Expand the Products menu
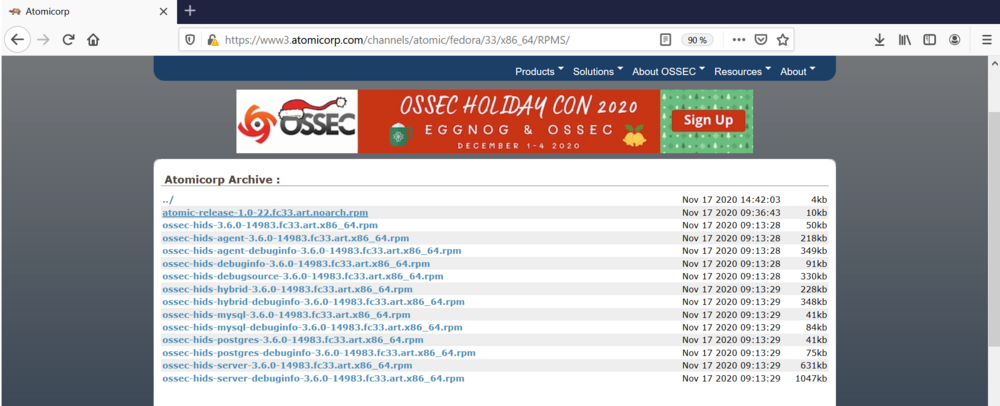Screen dimensions: 1000x406 pos(540,71)
